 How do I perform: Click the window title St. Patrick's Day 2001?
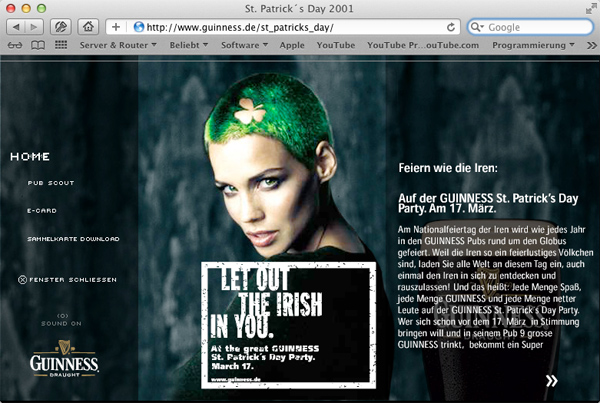299,8
